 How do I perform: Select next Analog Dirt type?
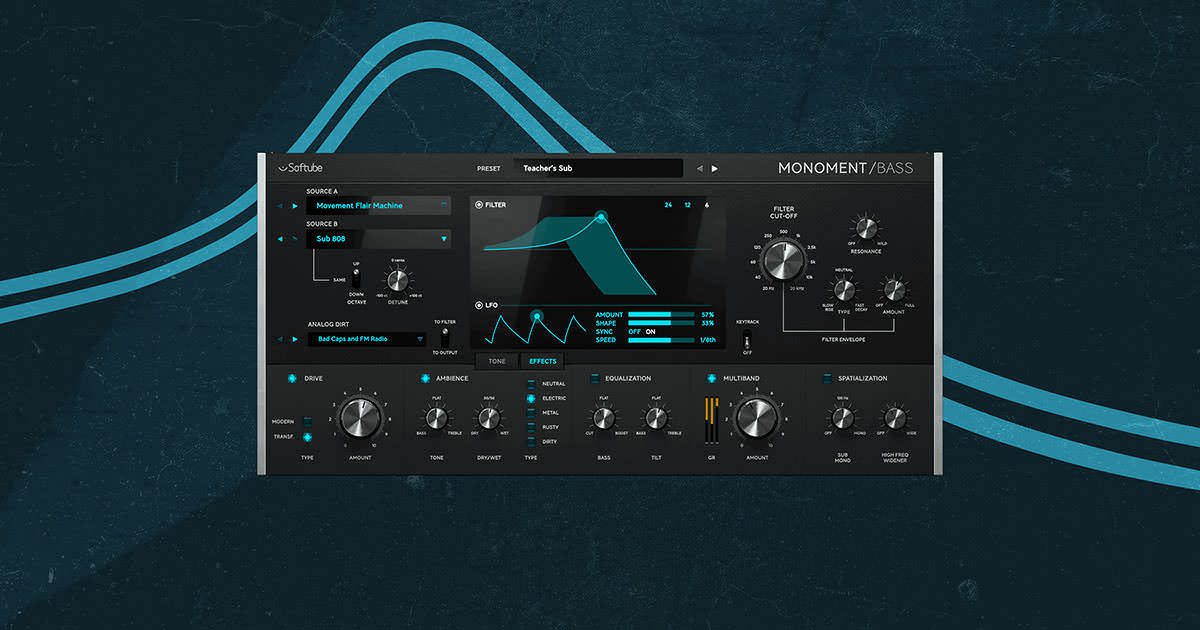coord(295,339)
